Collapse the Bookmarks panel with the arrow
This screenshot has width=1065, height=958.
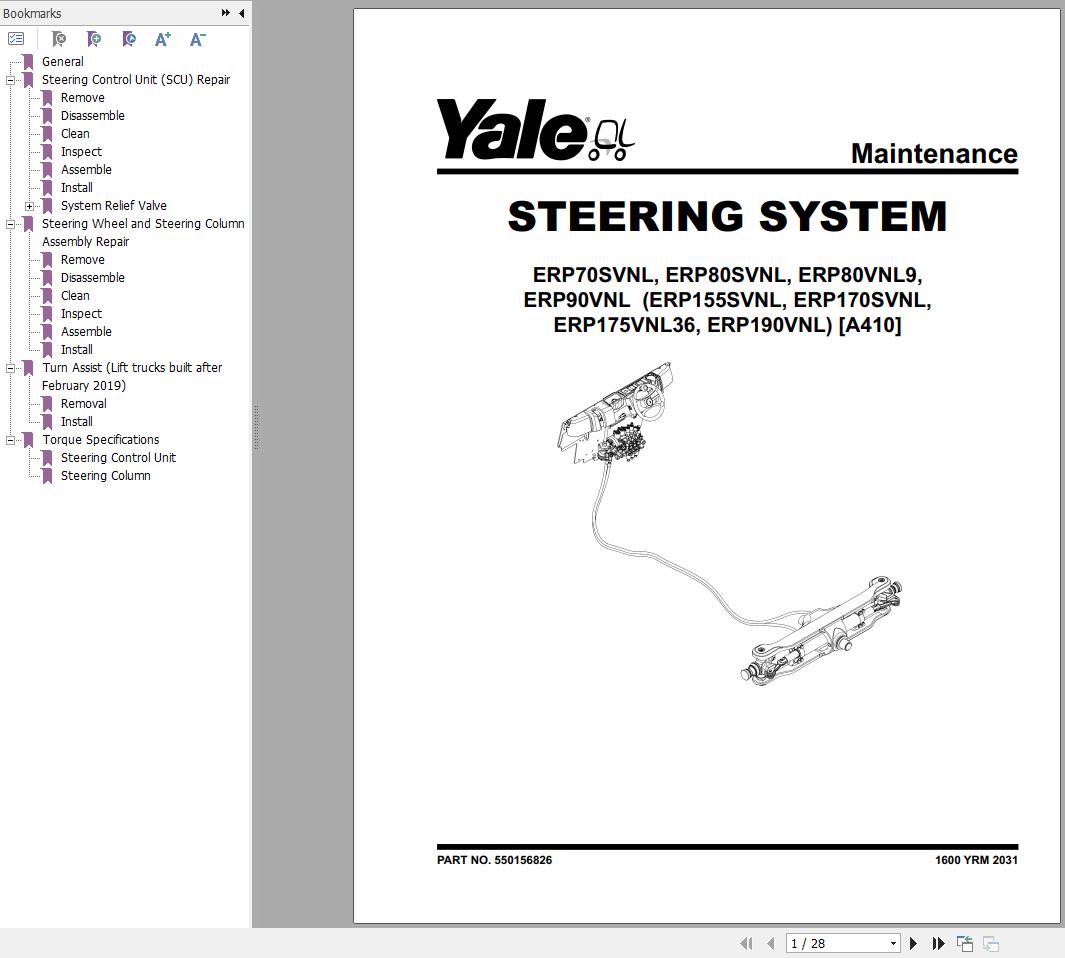point(240,13)
